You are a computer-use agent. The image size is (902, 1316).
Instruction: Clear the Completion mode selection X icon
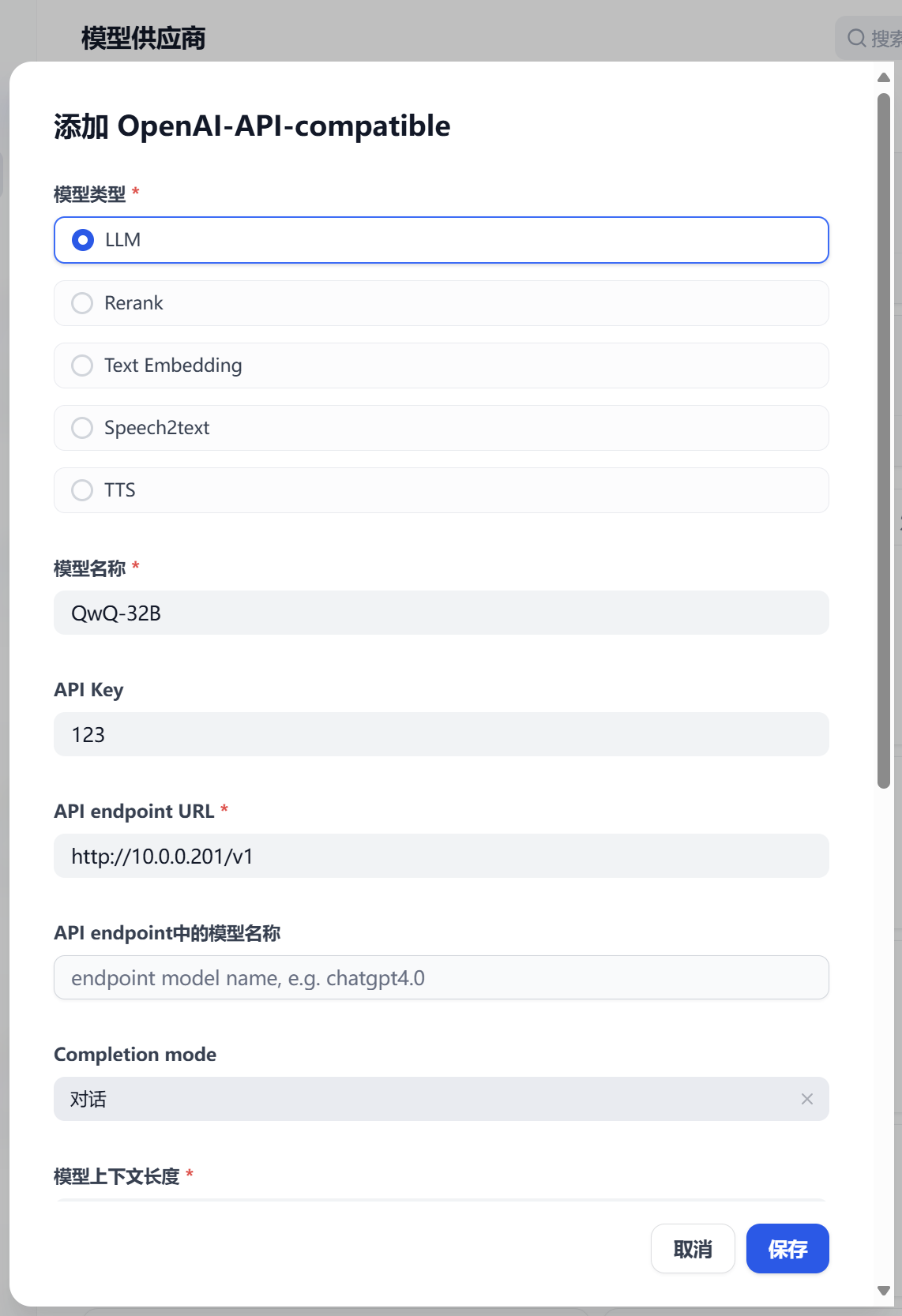(806, 1099)
